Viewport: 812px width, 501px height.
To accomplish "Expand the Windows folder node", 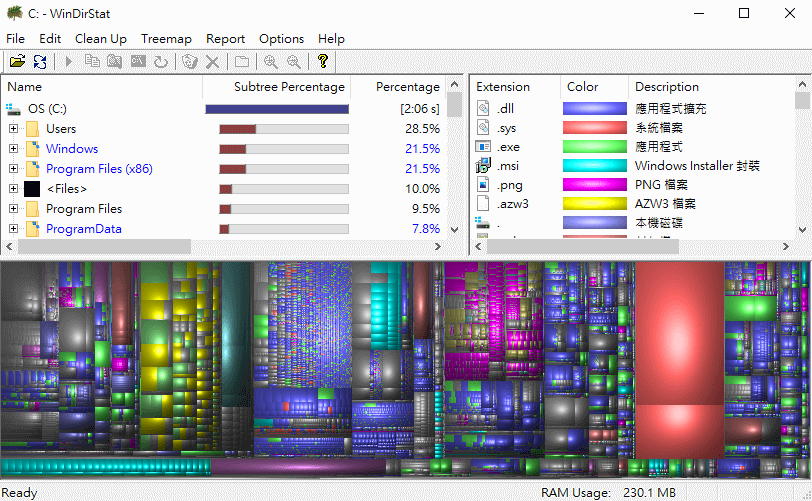I will coord(13,149).
